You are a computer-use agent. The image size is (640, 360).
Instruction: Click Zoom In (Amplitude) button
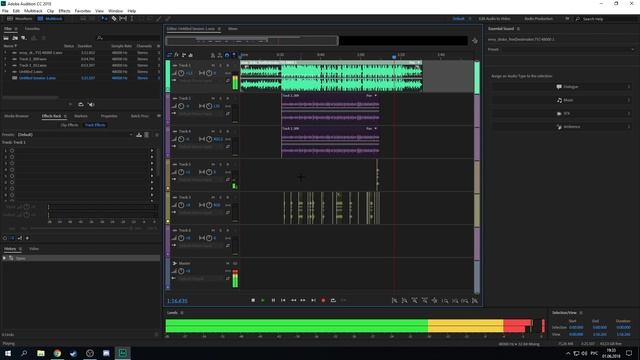(394, 300)
